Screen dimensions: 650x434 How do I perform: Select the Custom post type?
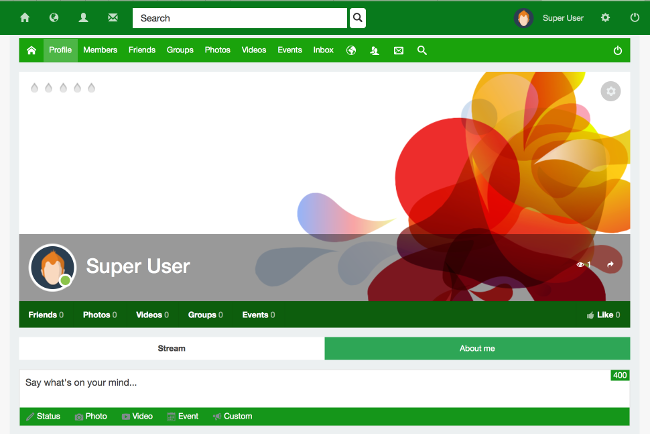click(233, 416)
